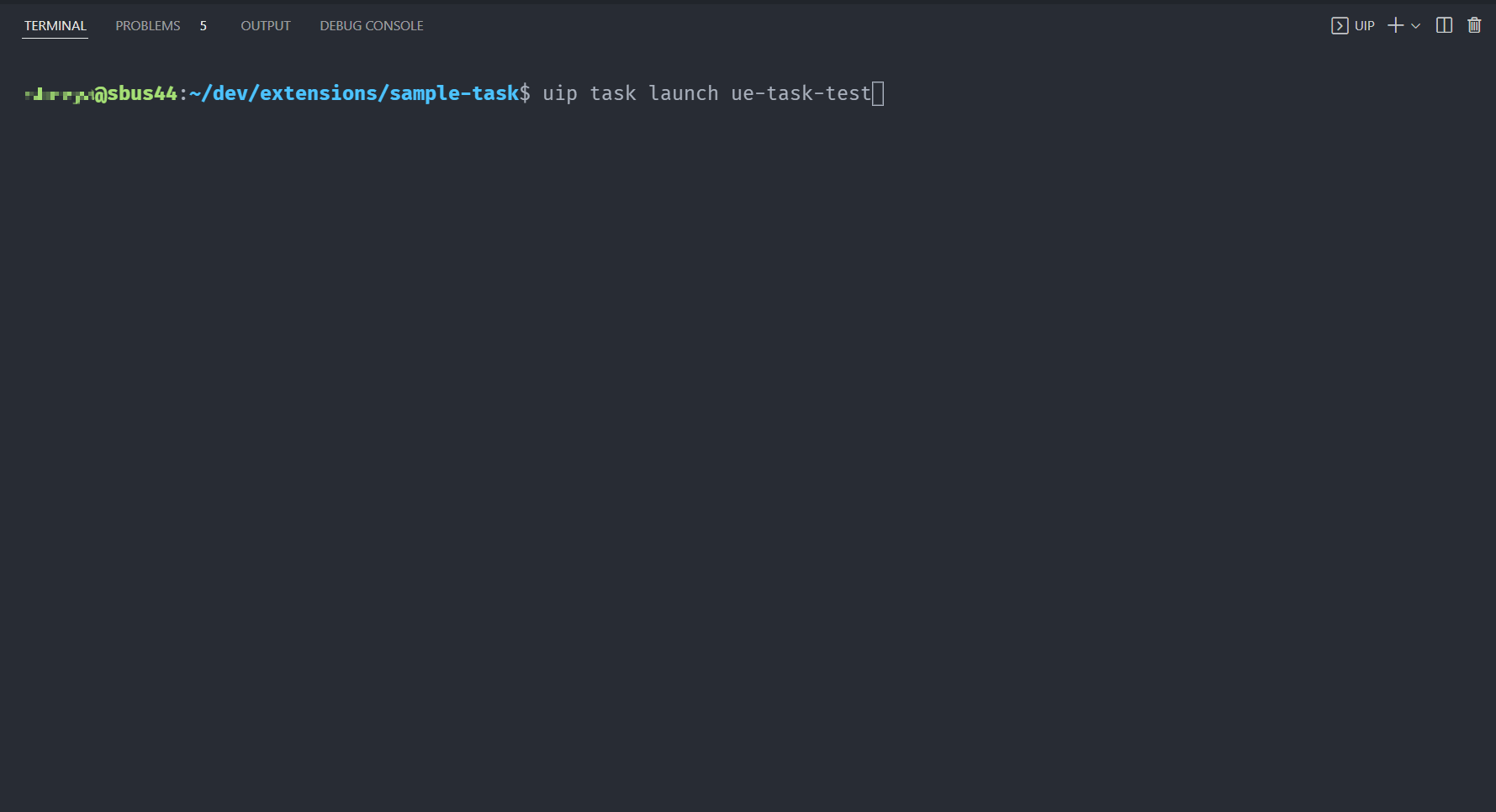Click the "ue-task-test" argument text
1496x812 pixels.
pos(801,93)
